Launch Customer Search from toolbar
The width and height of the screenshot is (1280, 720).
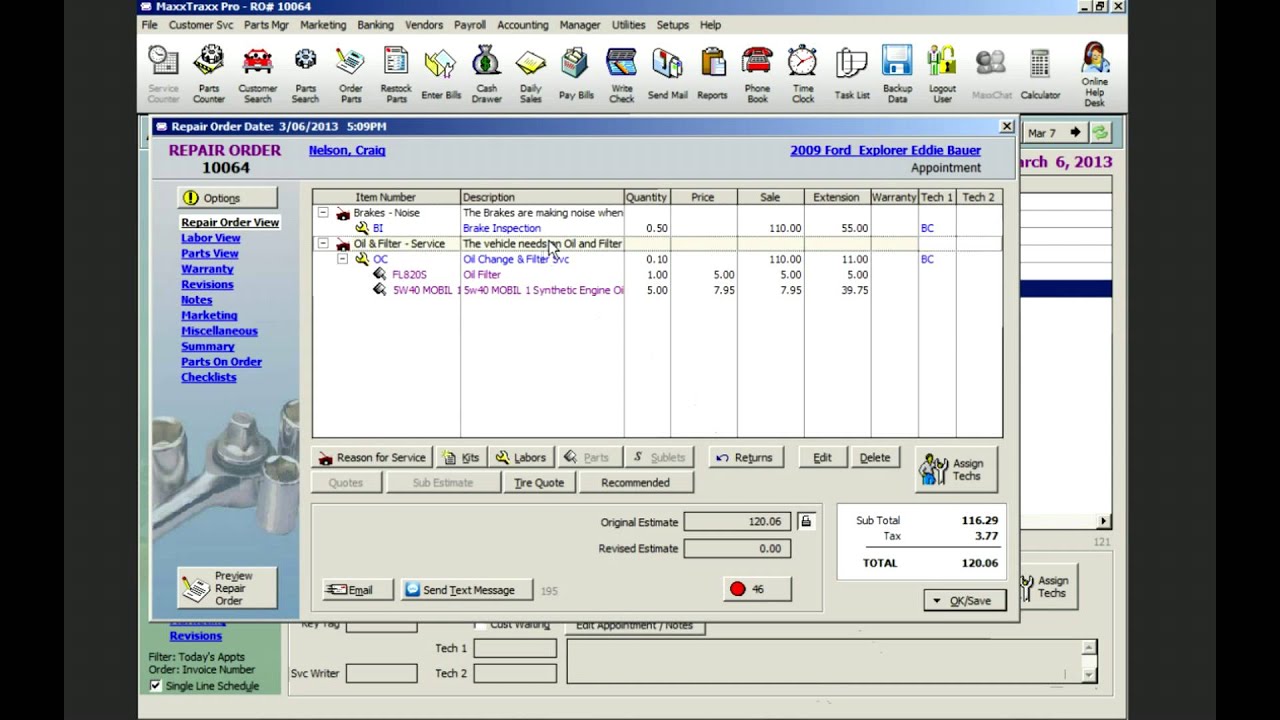tap(257, 74)
